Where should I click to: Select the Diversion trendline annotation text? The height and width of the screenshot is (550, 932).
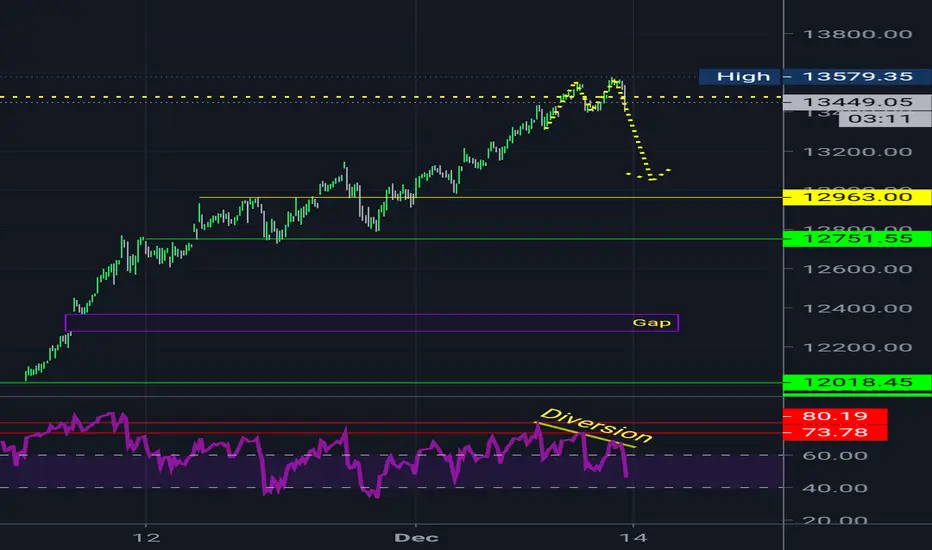point(596,426)
